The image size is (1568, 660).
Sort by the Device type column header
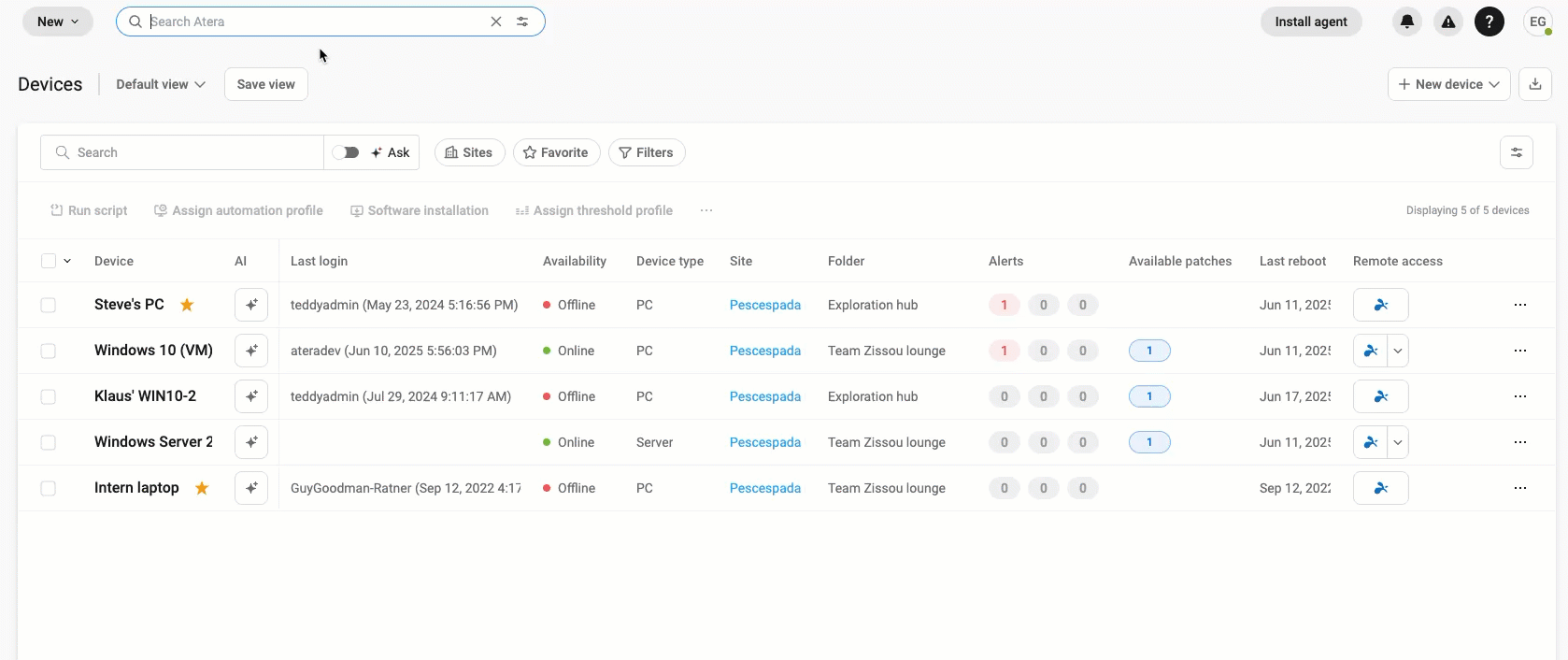[x=670, y=261]
